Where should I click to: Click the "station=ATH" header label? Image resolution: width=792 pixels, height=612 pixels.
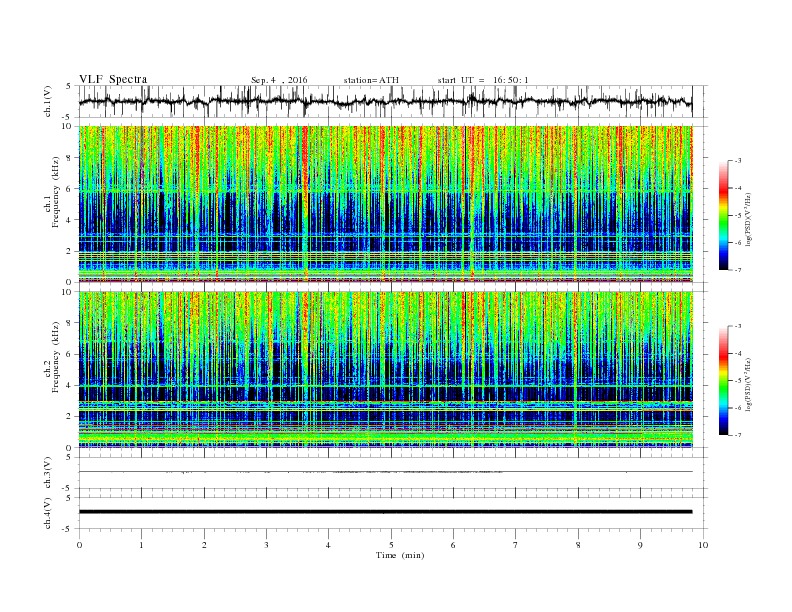371,80
